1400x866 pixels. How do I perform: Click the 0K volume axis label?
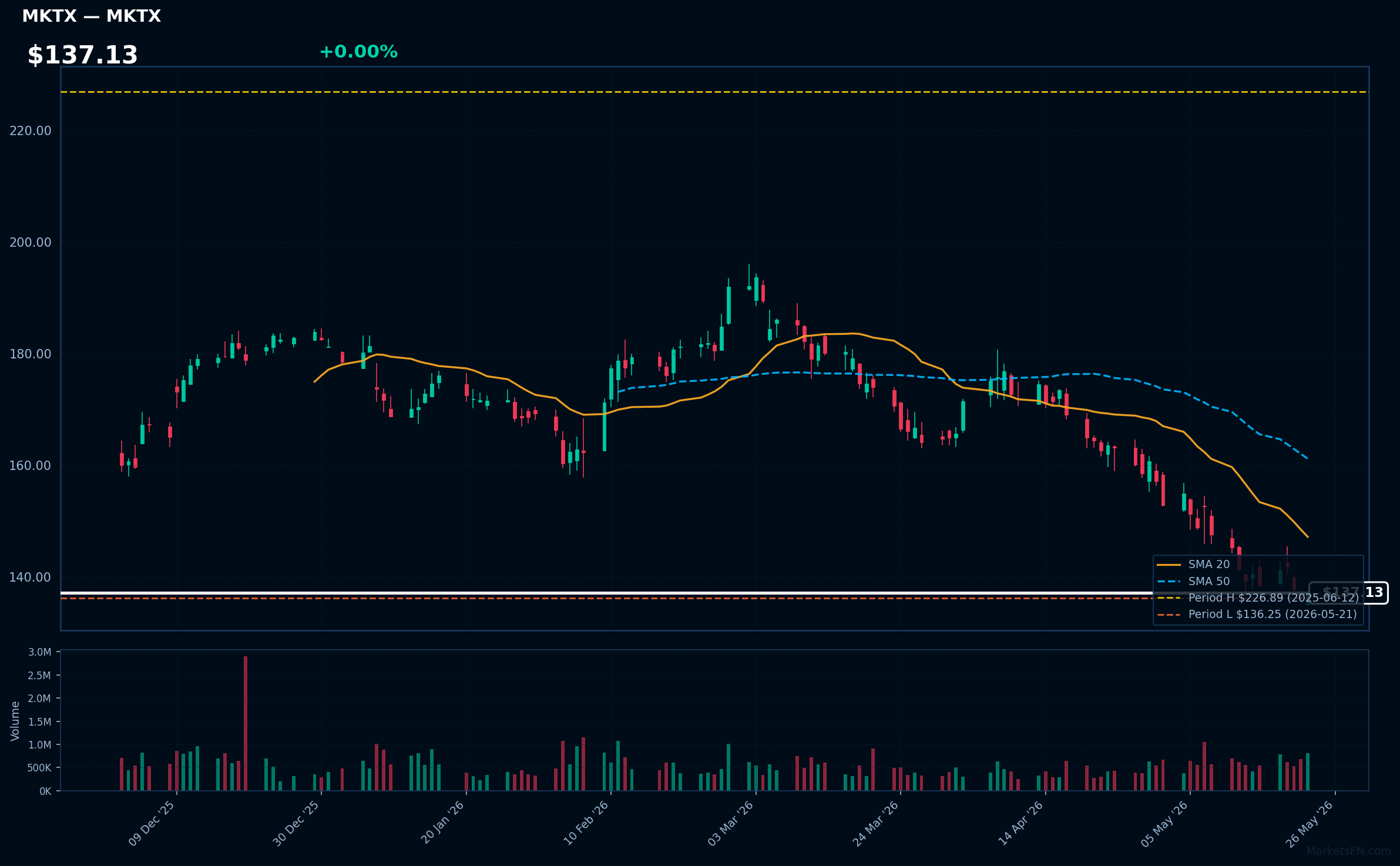(x=45, y=791)
